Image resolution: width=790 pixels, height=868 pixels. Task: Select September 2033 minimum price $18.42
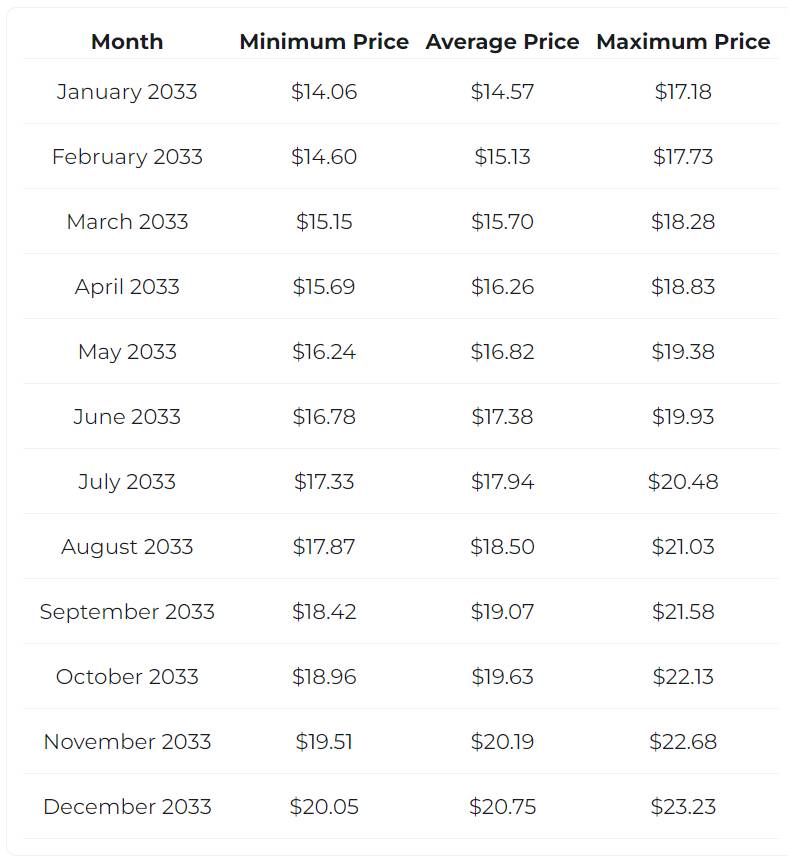324,612
